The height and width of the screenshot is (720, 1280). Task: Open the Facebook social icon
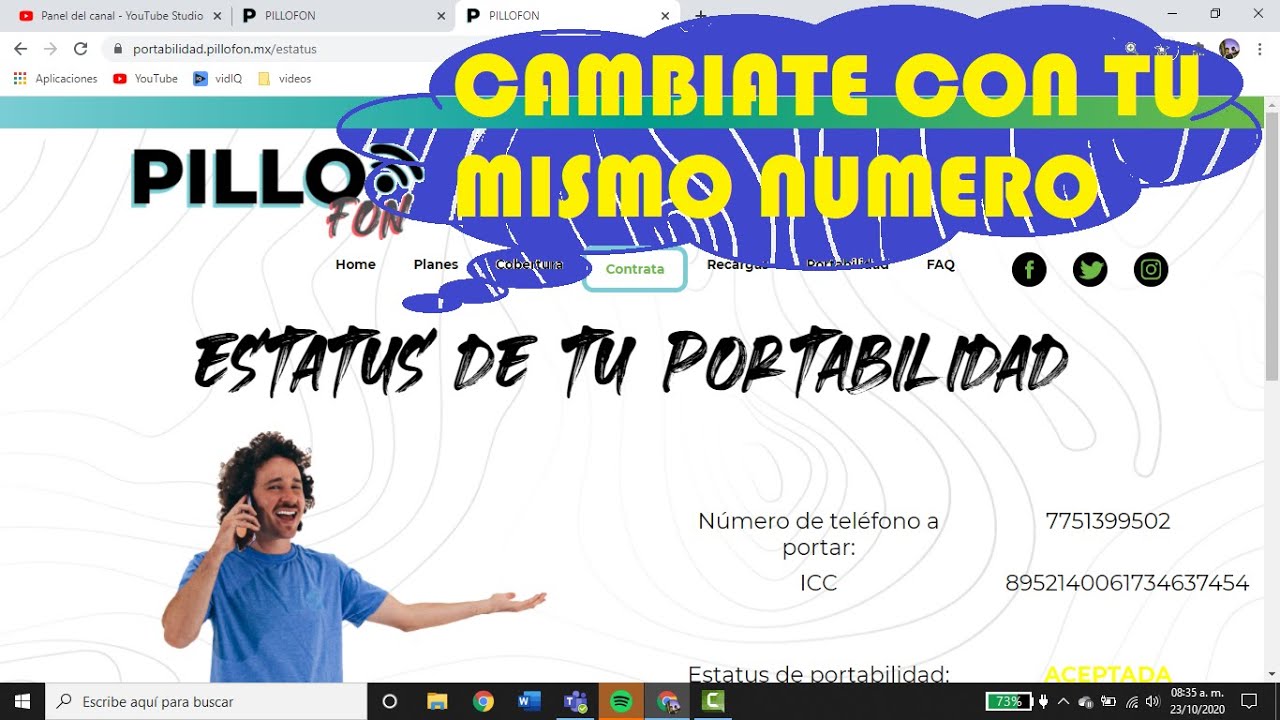click(1029, 270)
